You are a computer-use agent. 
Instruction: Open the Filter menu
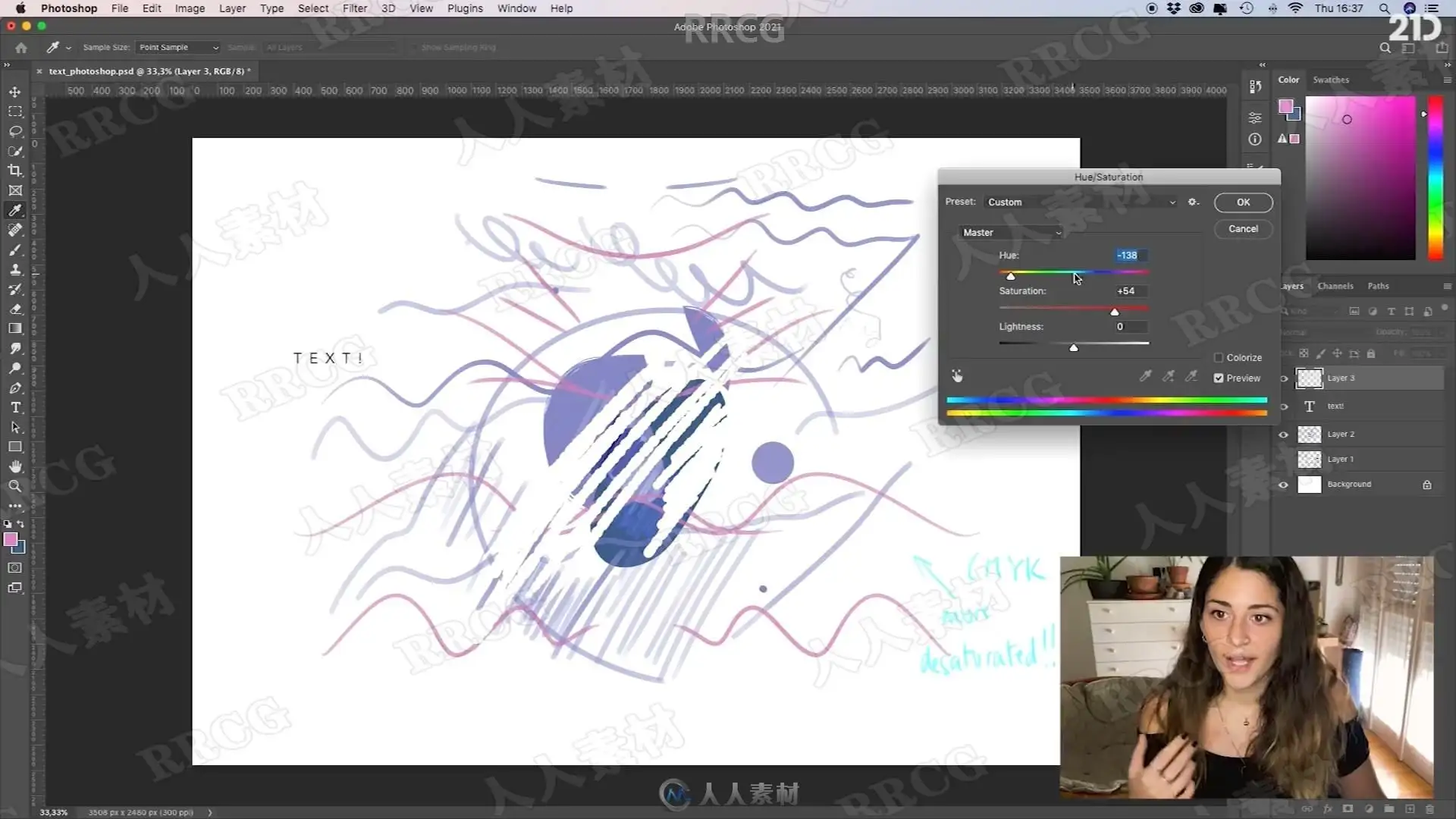[354, 8]
